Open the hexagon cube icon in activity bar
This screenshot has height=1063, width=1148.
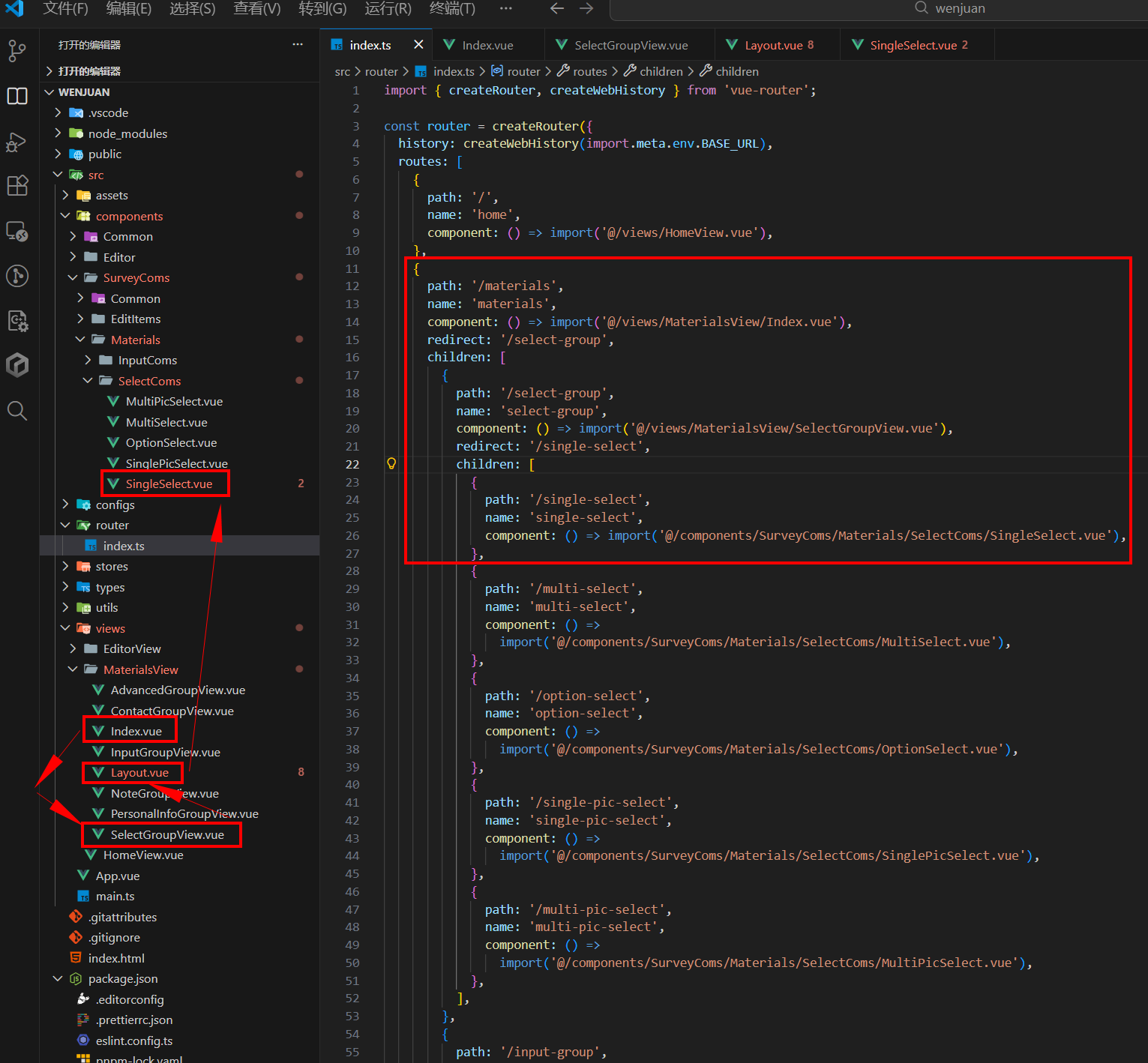point(16,365)
